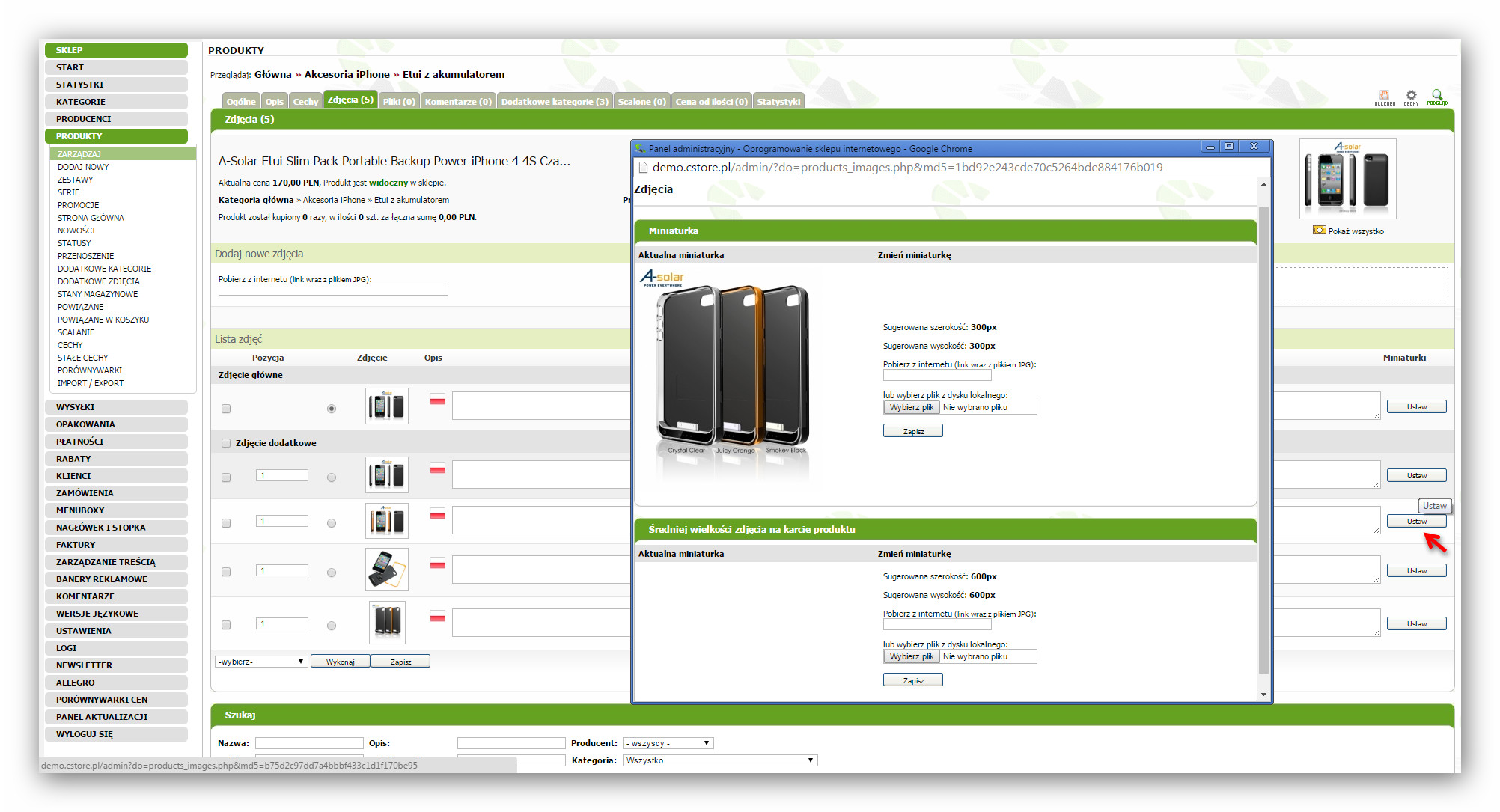Open the Producent dropdown set to wszyscy
This screenshot has height=812, width=1500.
pyautogui.click(x=668, y=743)
